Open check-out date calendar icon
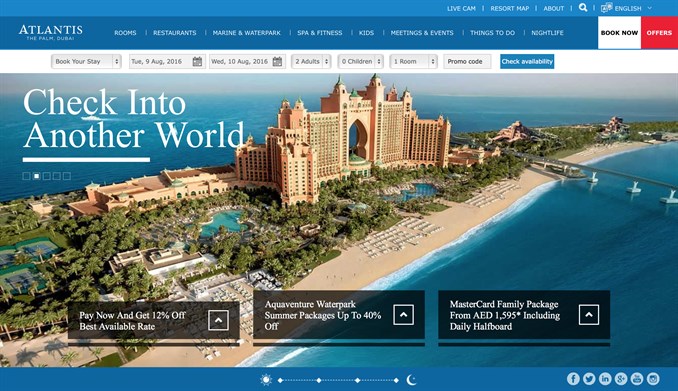678x391 pixels. tap(277, 61)
